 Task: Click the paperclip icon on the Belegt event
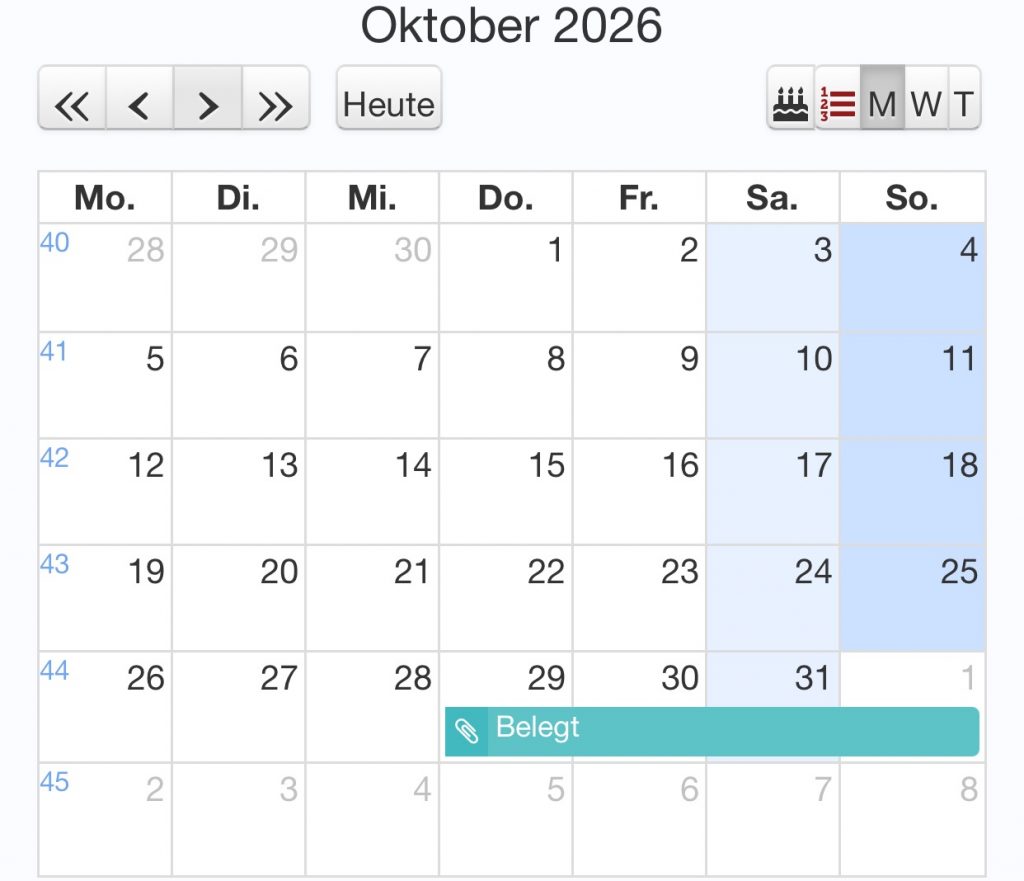[467, 732]
